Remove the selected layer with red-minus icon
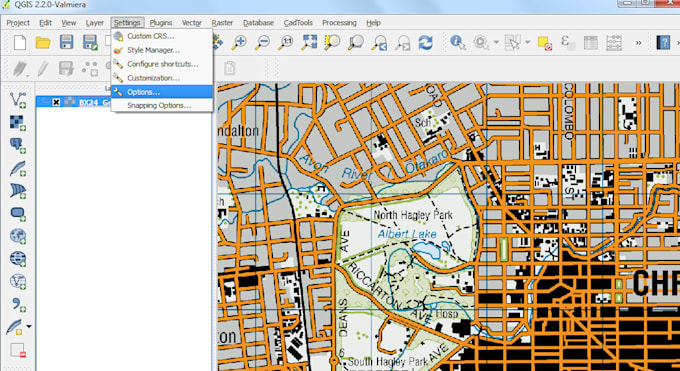680x371 pixels. point(18,350)
